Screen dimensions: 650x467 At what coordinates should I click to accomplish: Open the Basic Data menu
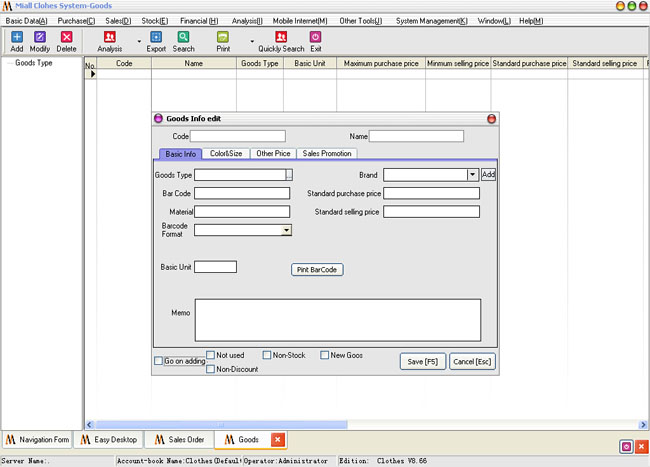(27, 21)
